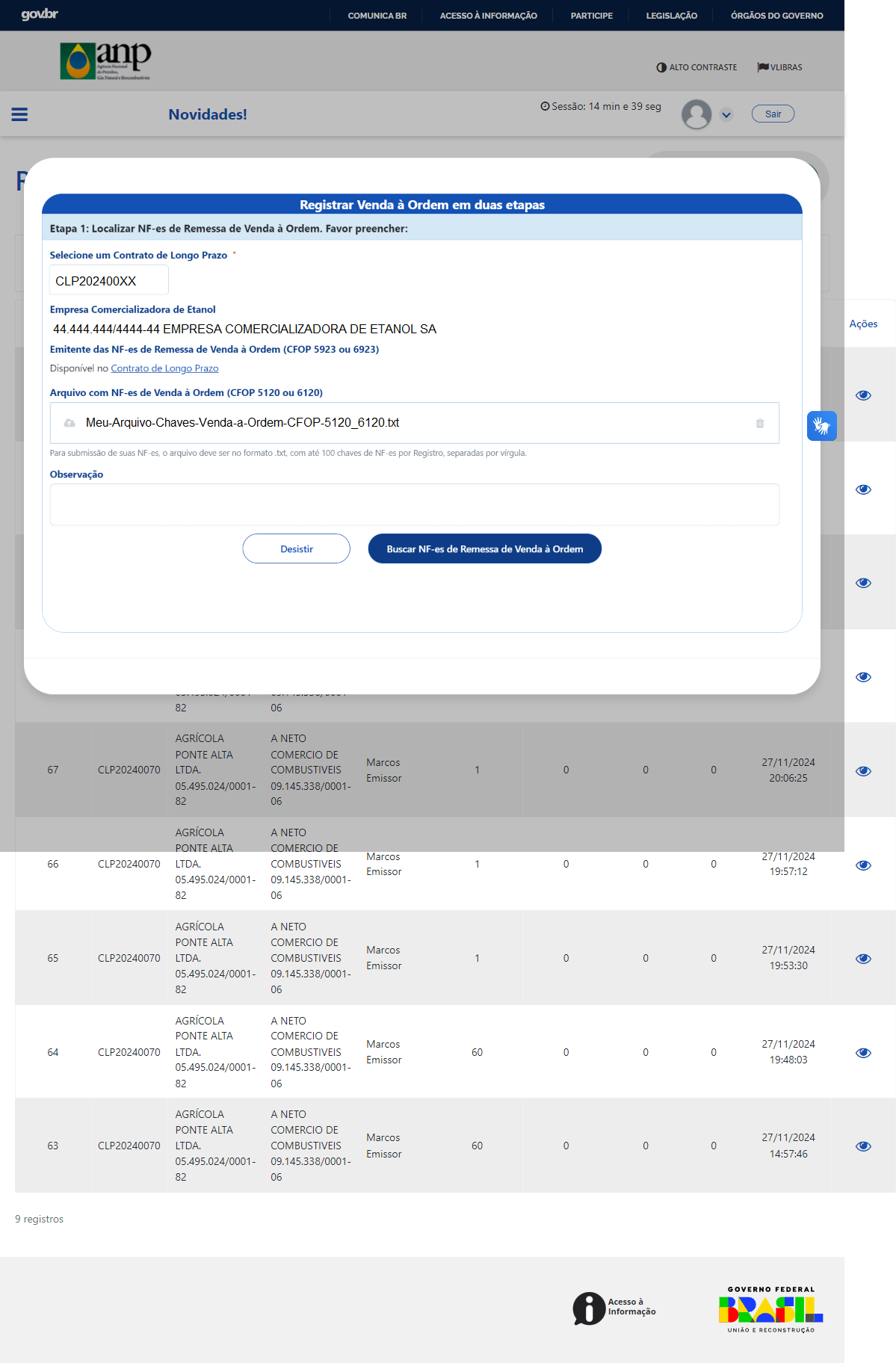Open the Participe menu item
Image resolution: width=896 pixels, height=1363 pixels.
point(592,16)
